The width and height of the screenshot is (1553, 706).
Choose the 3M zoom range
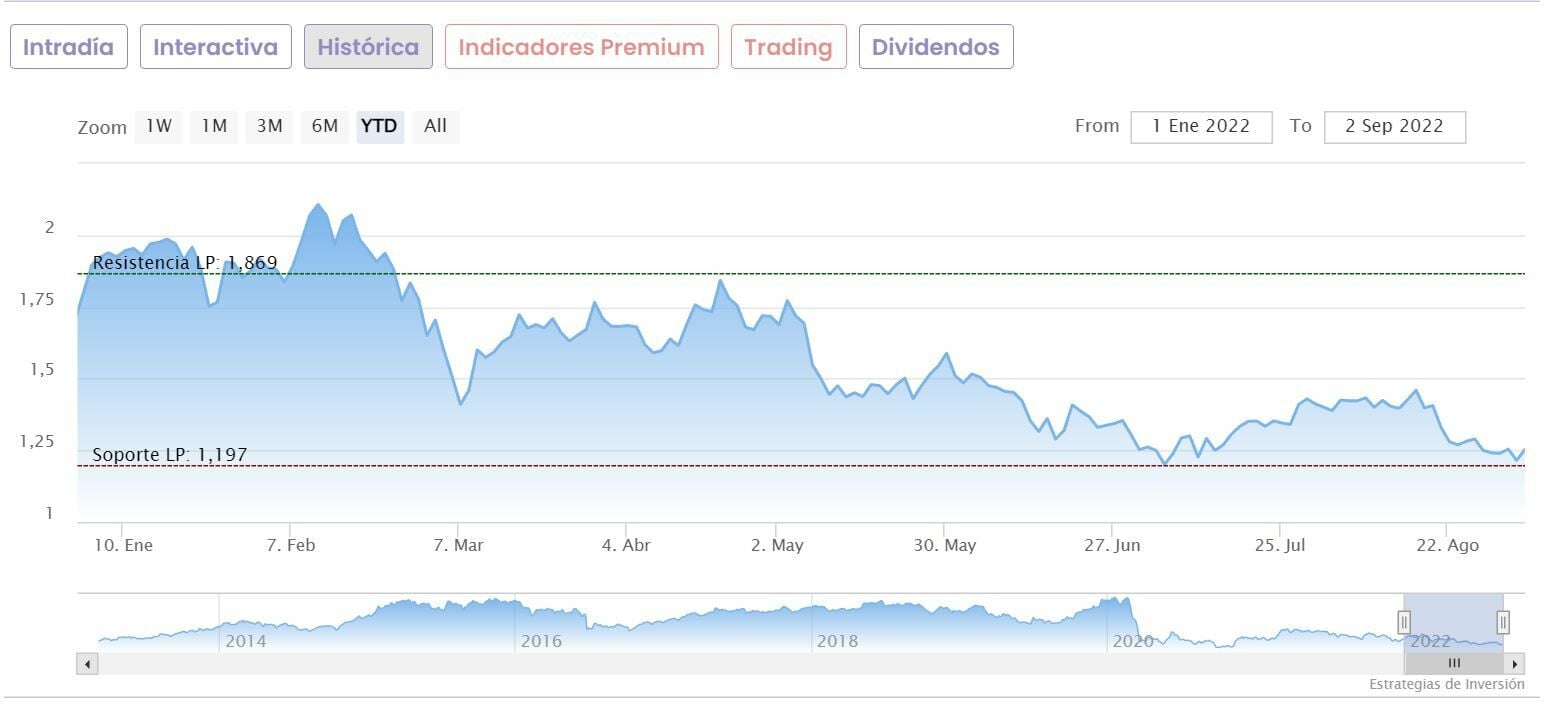pyautogui.click(x=269, y=126)
